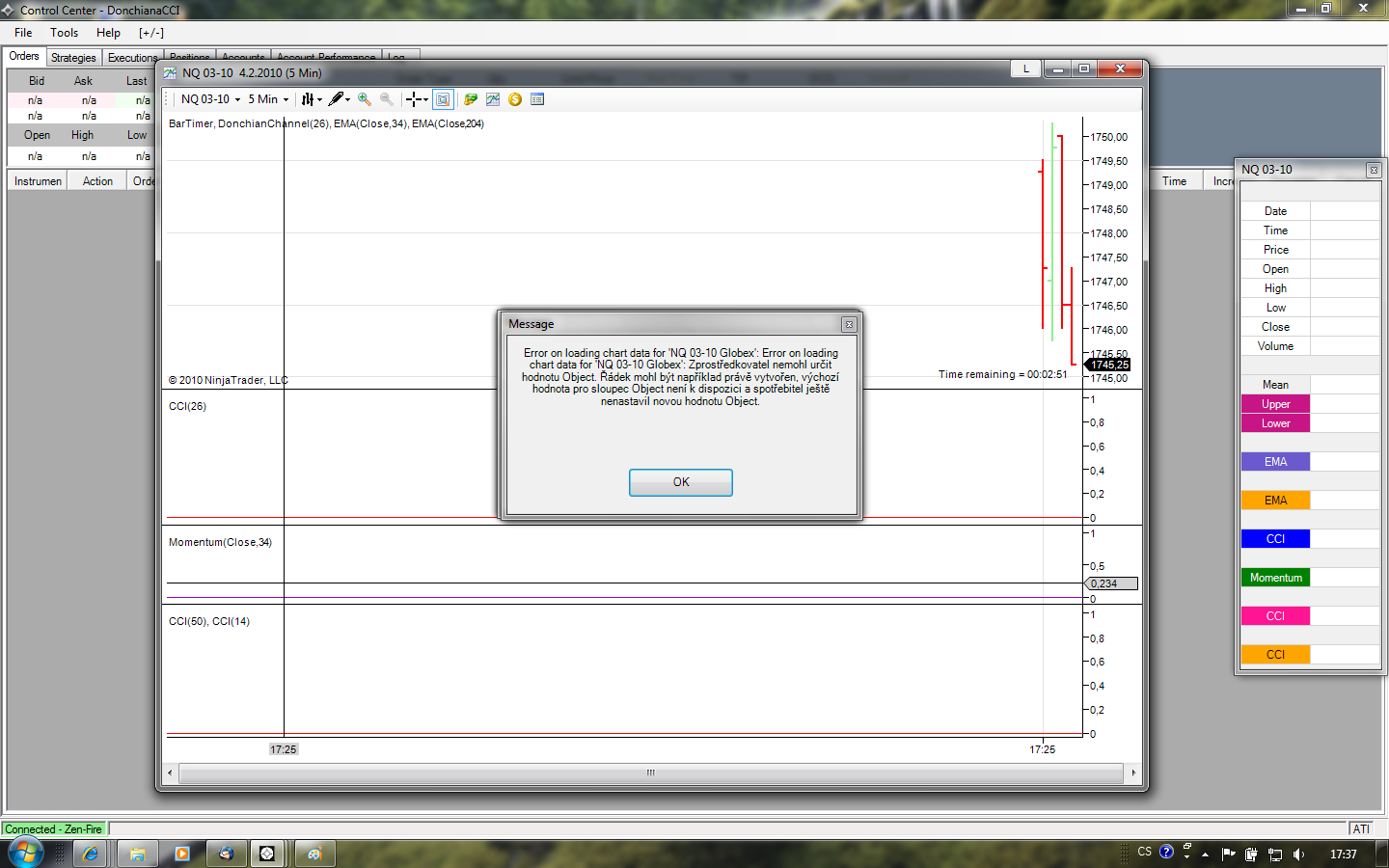
Task: Click the properties table icon in chart toolbar
Action: click(537, 99)
